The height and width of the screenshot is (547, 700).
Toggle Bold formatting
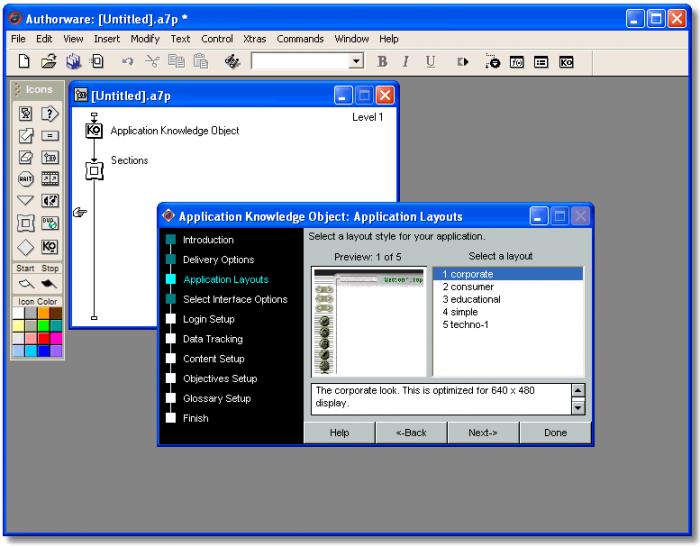coord(382,62)
